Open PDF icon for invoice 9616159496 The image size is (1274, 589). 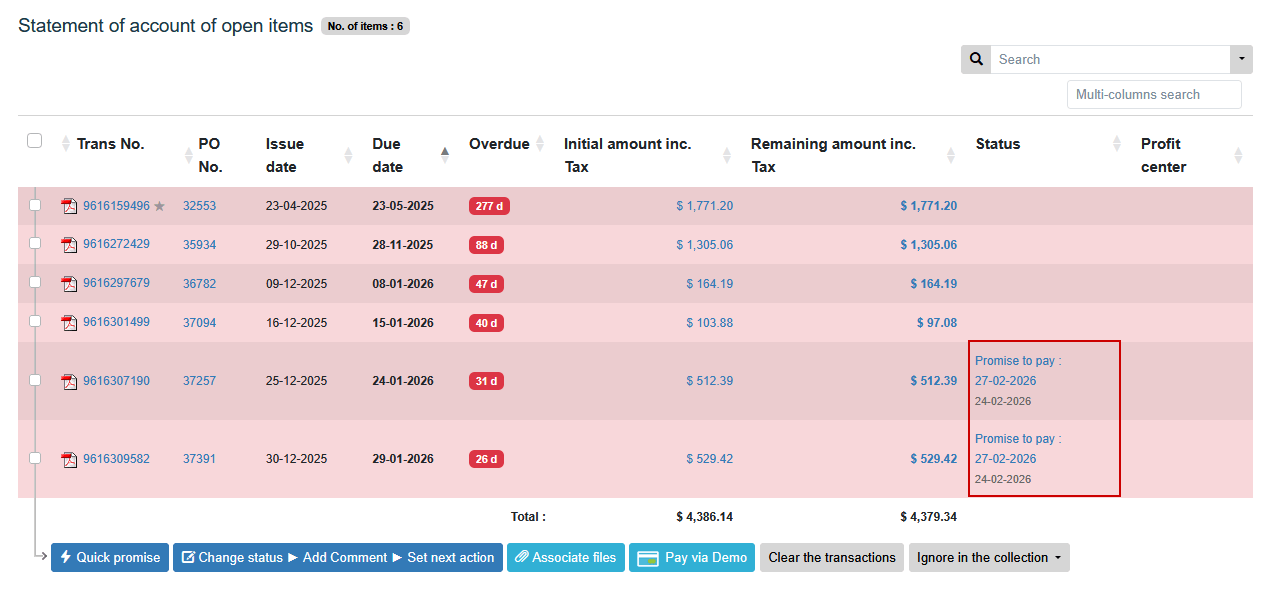[x=69, y=206]
